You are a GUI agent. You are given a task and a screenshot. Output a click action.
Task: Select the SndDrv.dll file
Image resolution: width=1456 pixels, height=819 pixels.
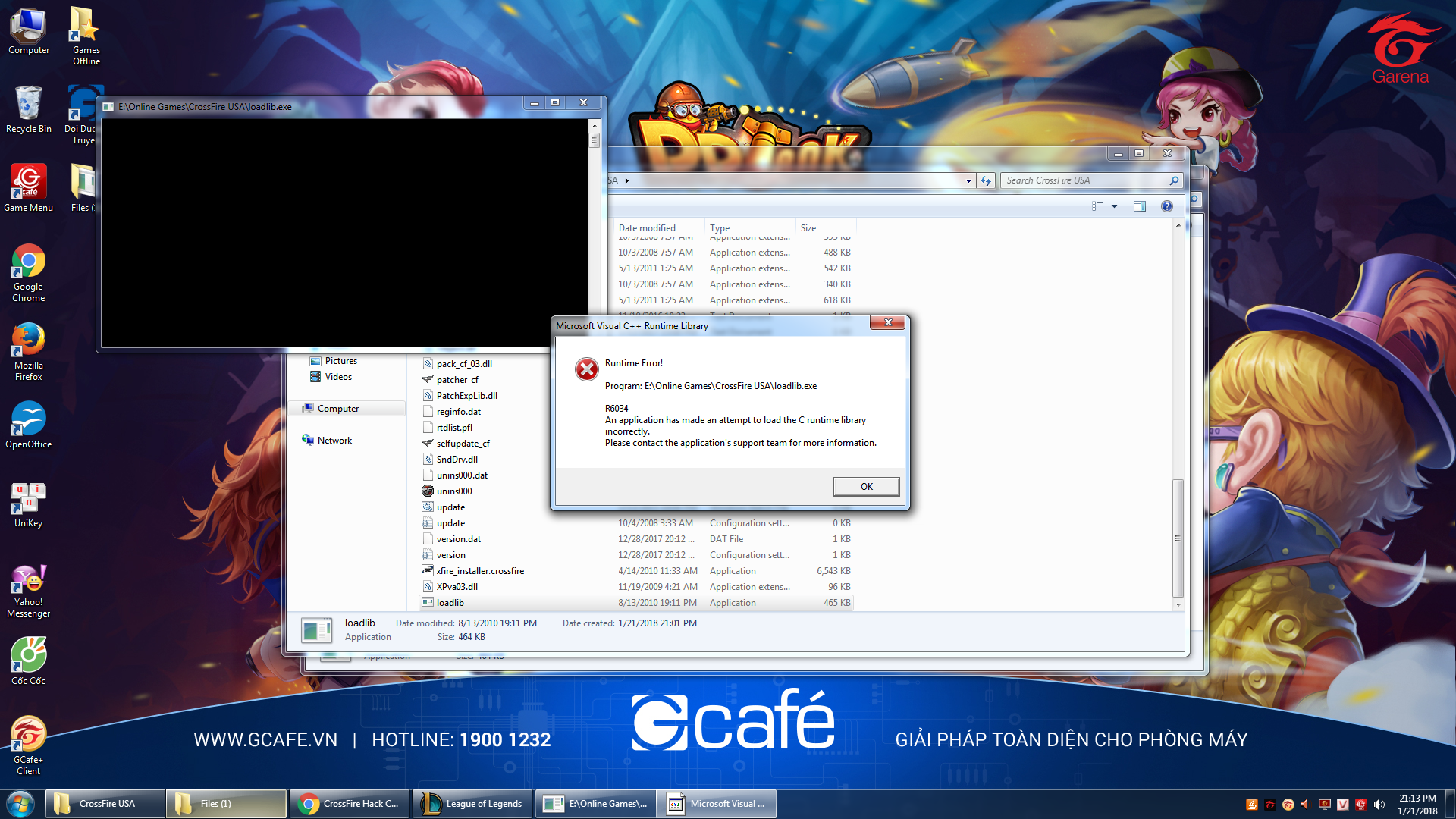457,460
